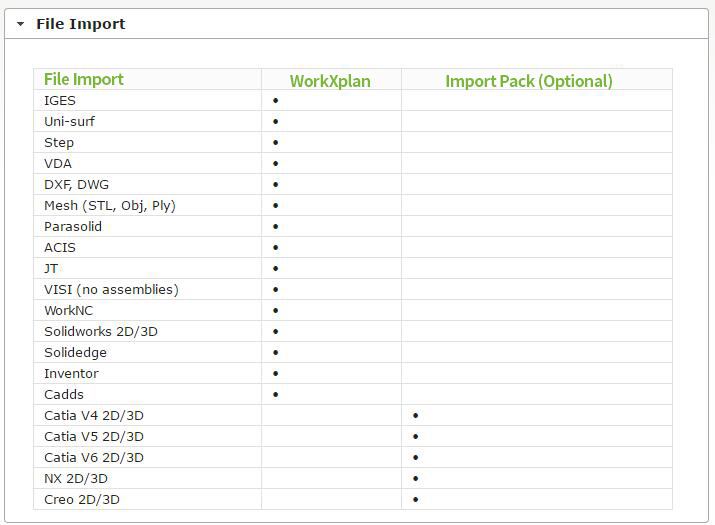Viewport: 715px width, 525px height.
Task: Click the WorkNC row label
Action: click(68, 311)
